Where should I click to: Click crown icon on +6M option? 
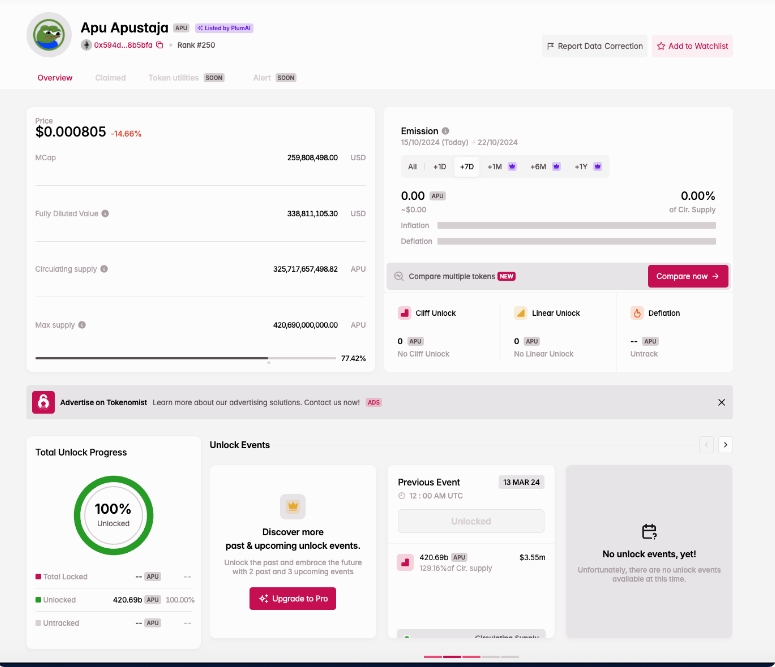(x=556, y=167)
